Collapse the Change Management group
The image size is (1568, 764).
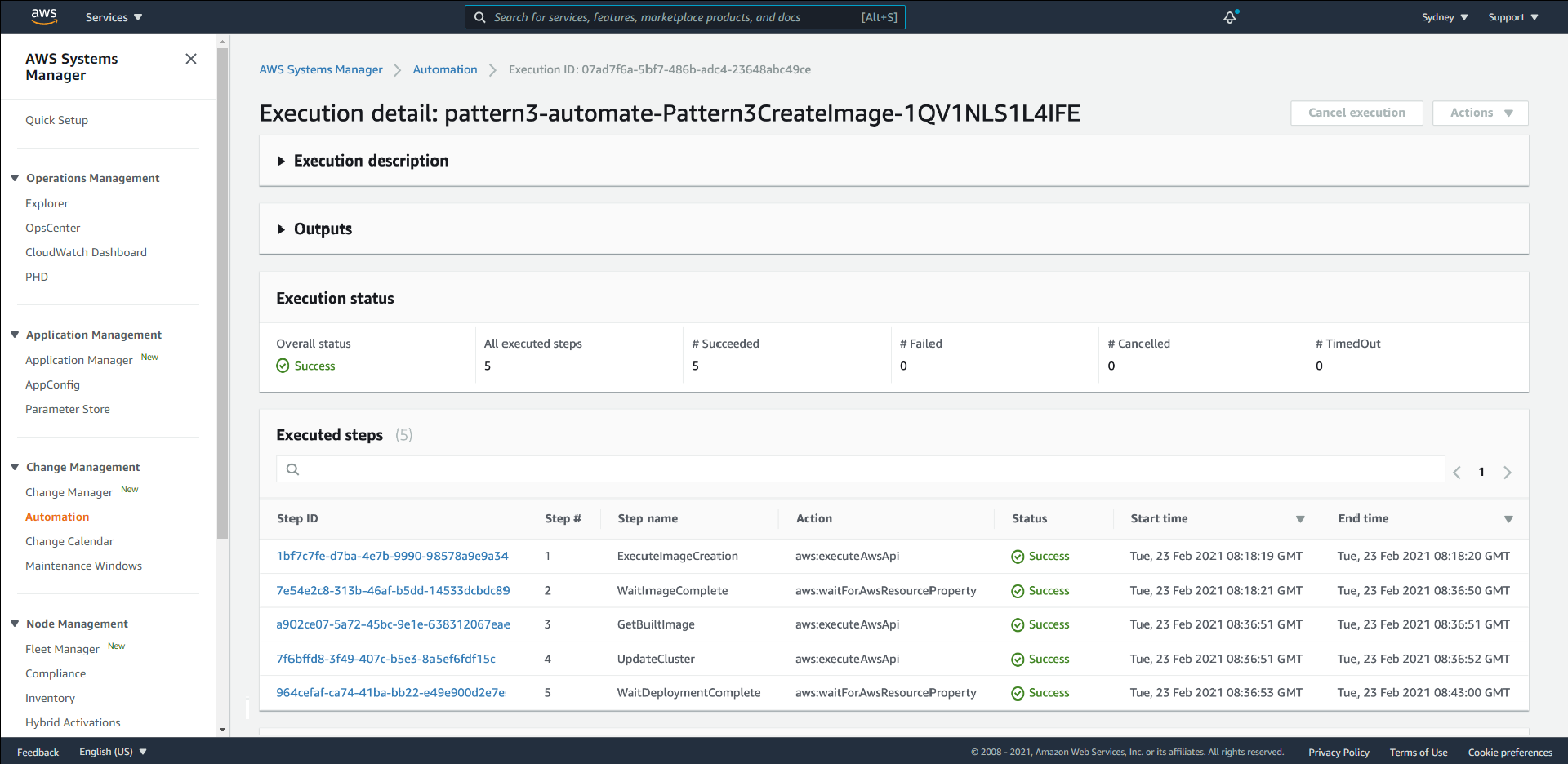pyautogui.click(x=15, y=467)
